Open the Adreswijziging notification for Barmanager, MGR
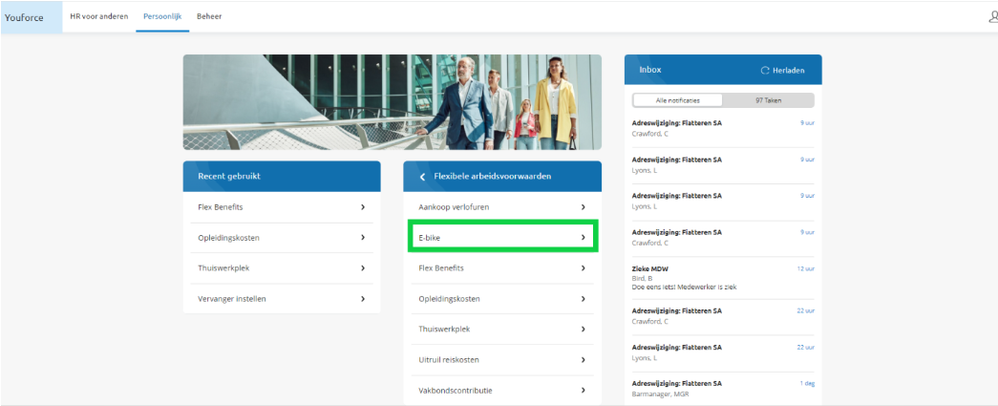This screenshot has width=998, height=406. point(723,388)
